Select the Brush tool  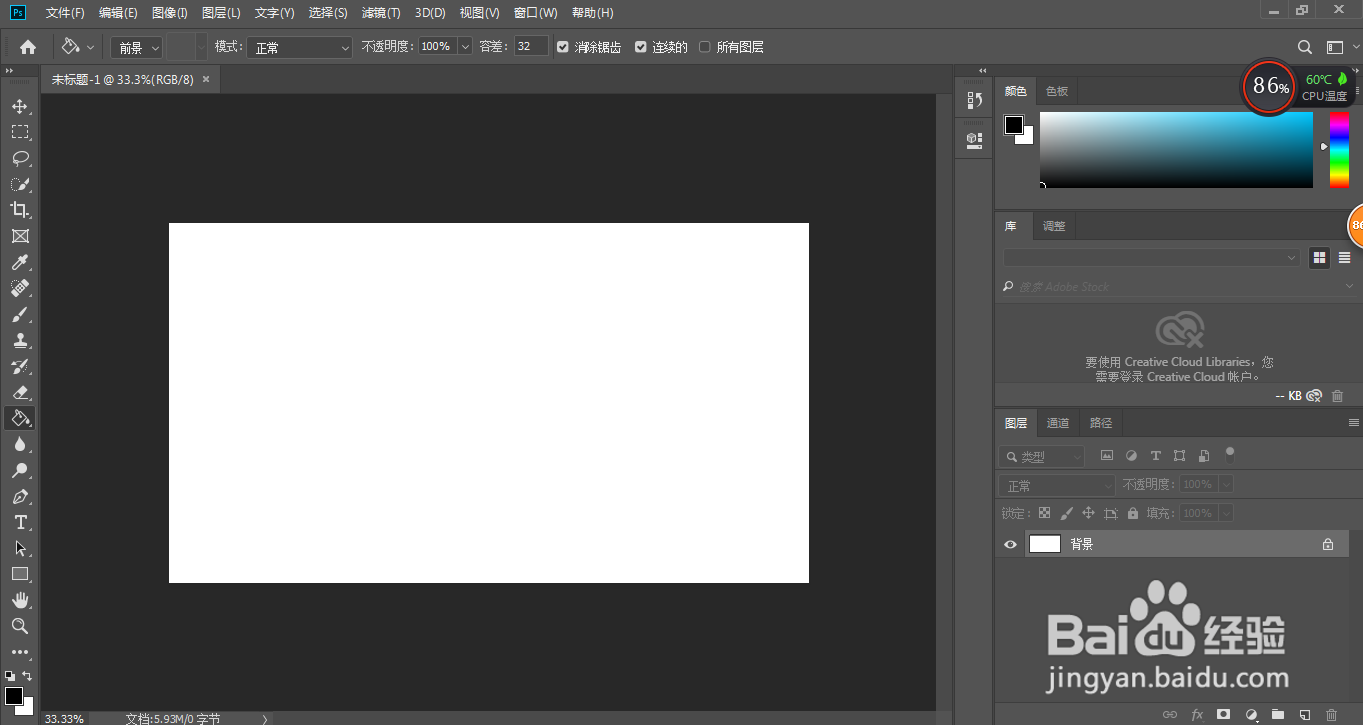pyautogui.click(x=20, y=314)
